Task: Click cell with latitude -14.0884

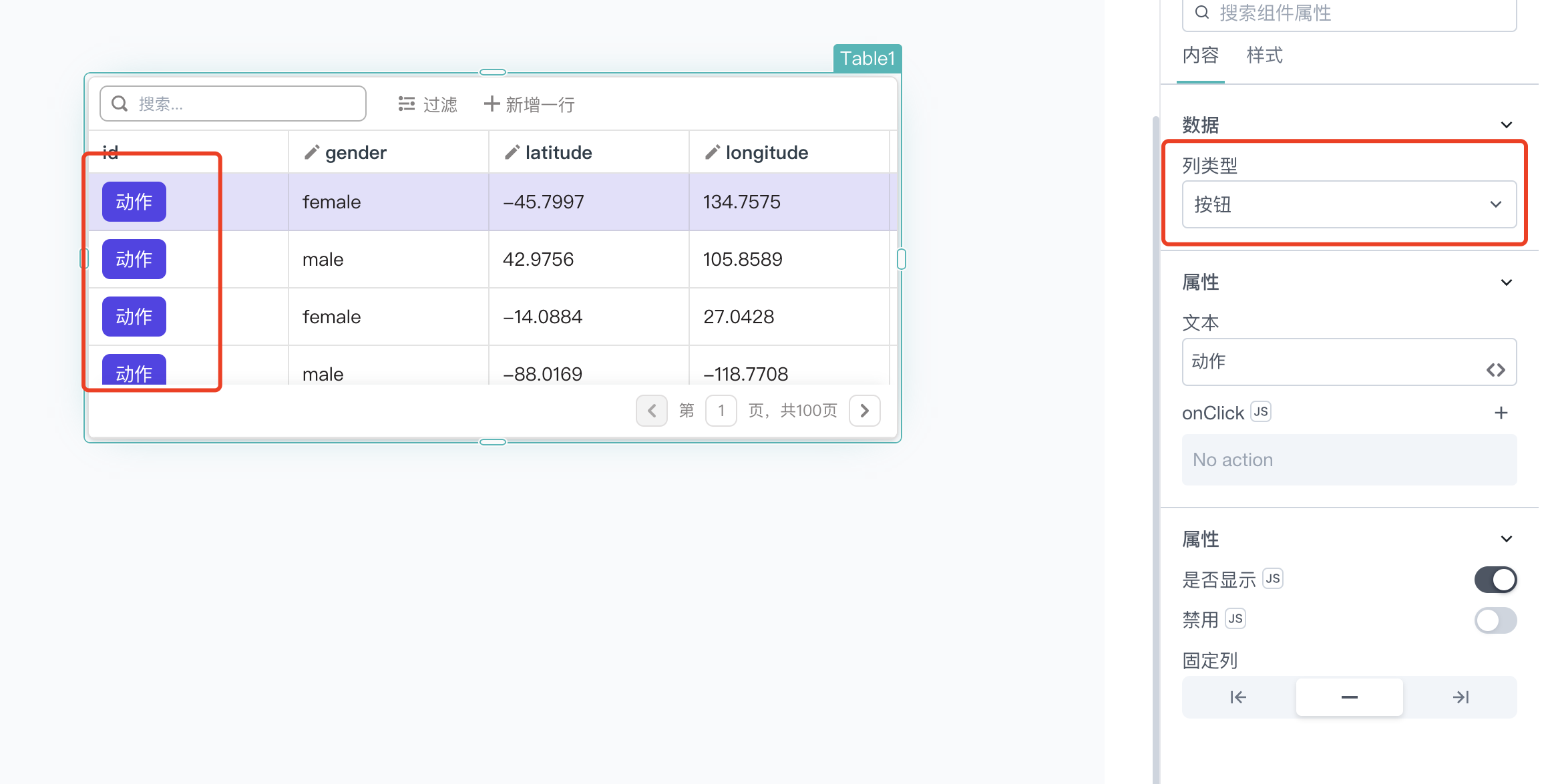Action: (x=589, y=317)
